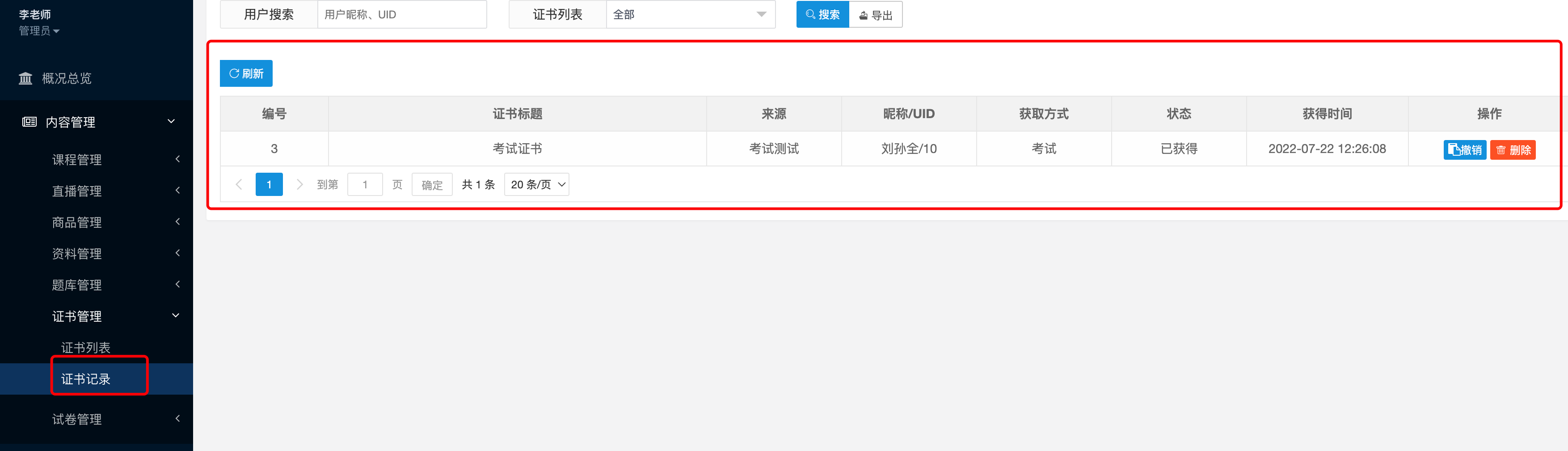Click the 状态 column header
Image resolution: width=1568 pixels, height=451 pixels.
click(x=1178, y=114)
